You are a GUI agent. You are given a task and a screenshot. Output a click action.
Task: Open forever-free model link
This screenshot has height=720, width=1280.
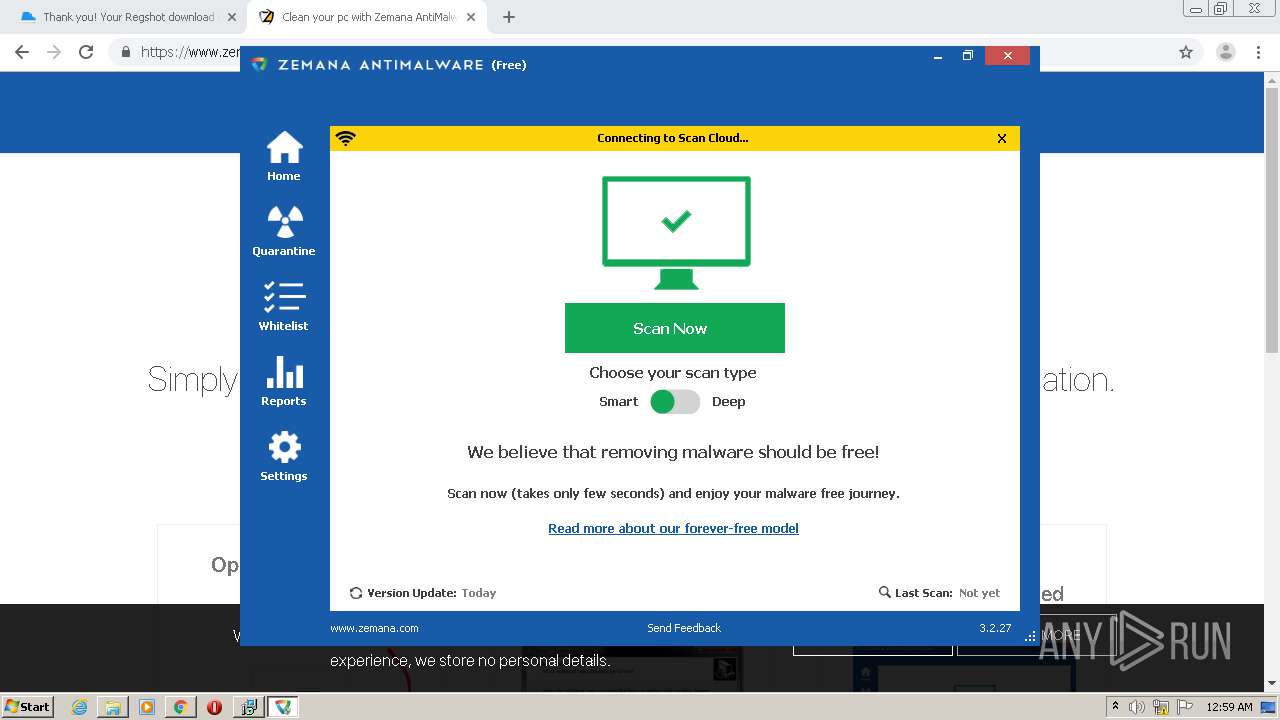click(x=673, y=528)
